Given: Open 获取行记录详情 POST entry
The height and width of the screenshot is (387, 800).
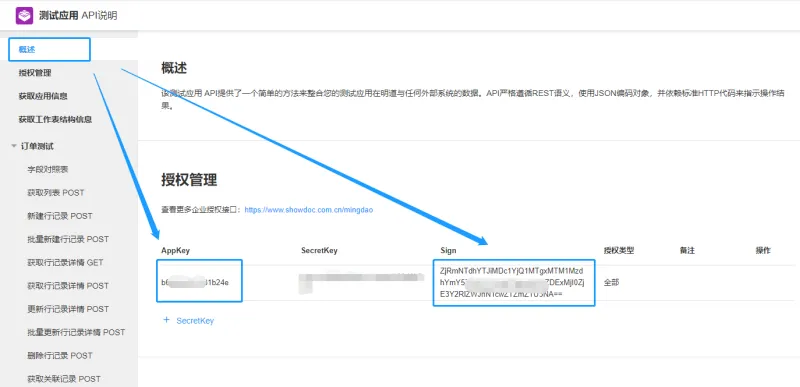Looking at the screenshot, I should 68,286.
